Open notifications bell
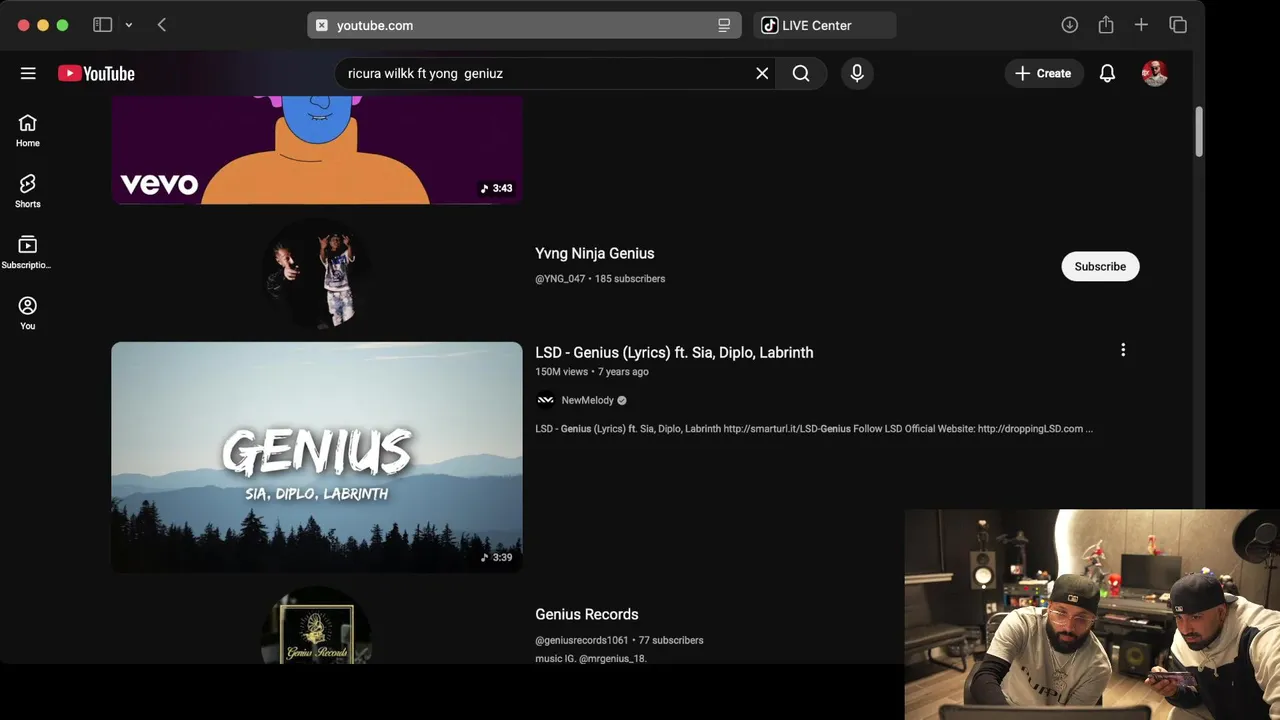This screenshot has width=1280, height=720. coord(1107,73)
